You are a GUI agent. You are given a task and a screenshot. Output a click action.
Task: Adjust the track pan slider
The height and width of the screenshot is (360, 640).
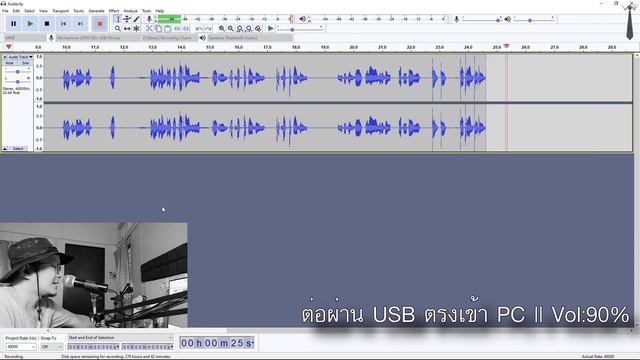point(18,82)
